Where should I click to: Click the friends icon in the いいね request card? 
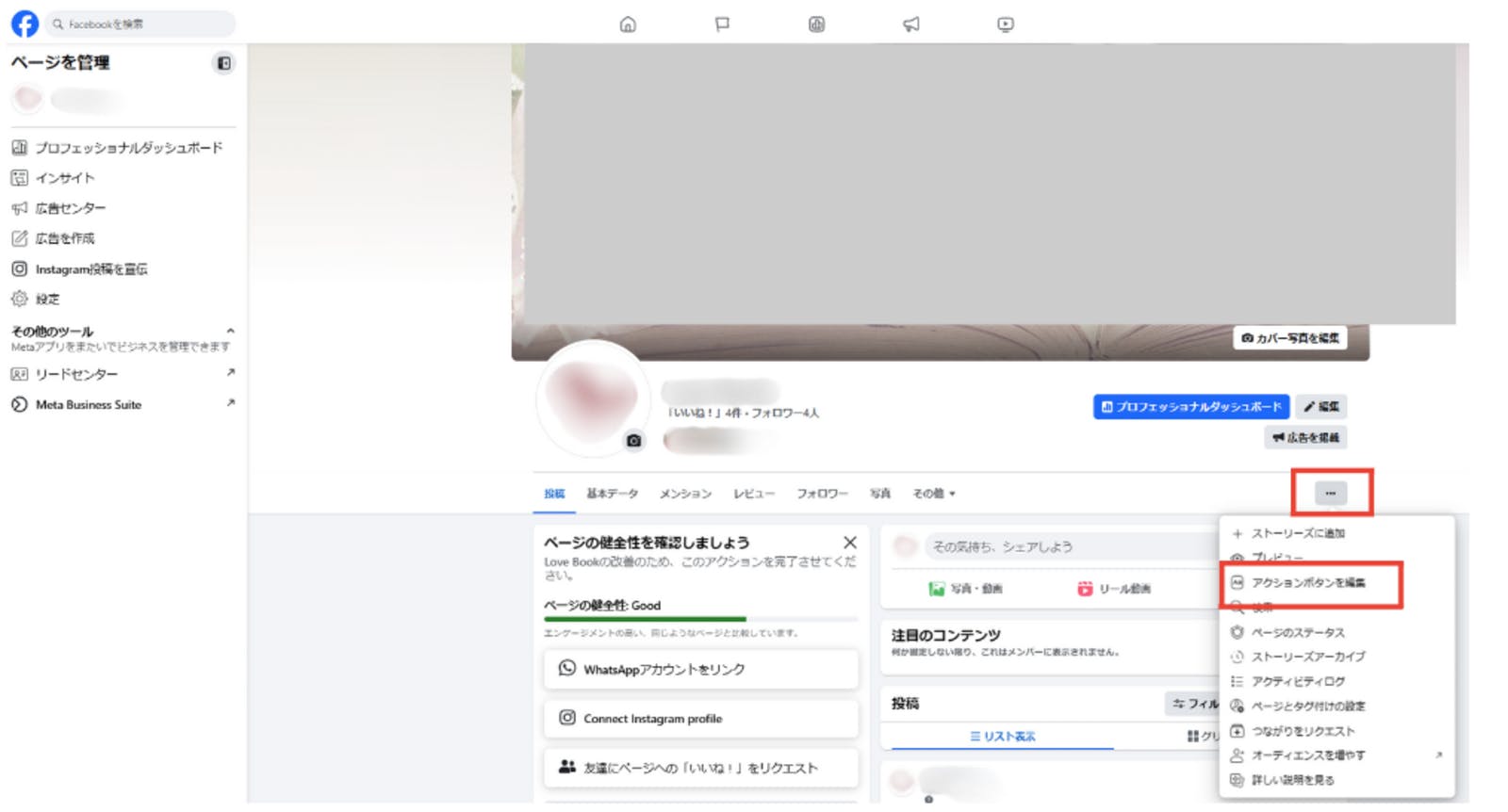566,767
